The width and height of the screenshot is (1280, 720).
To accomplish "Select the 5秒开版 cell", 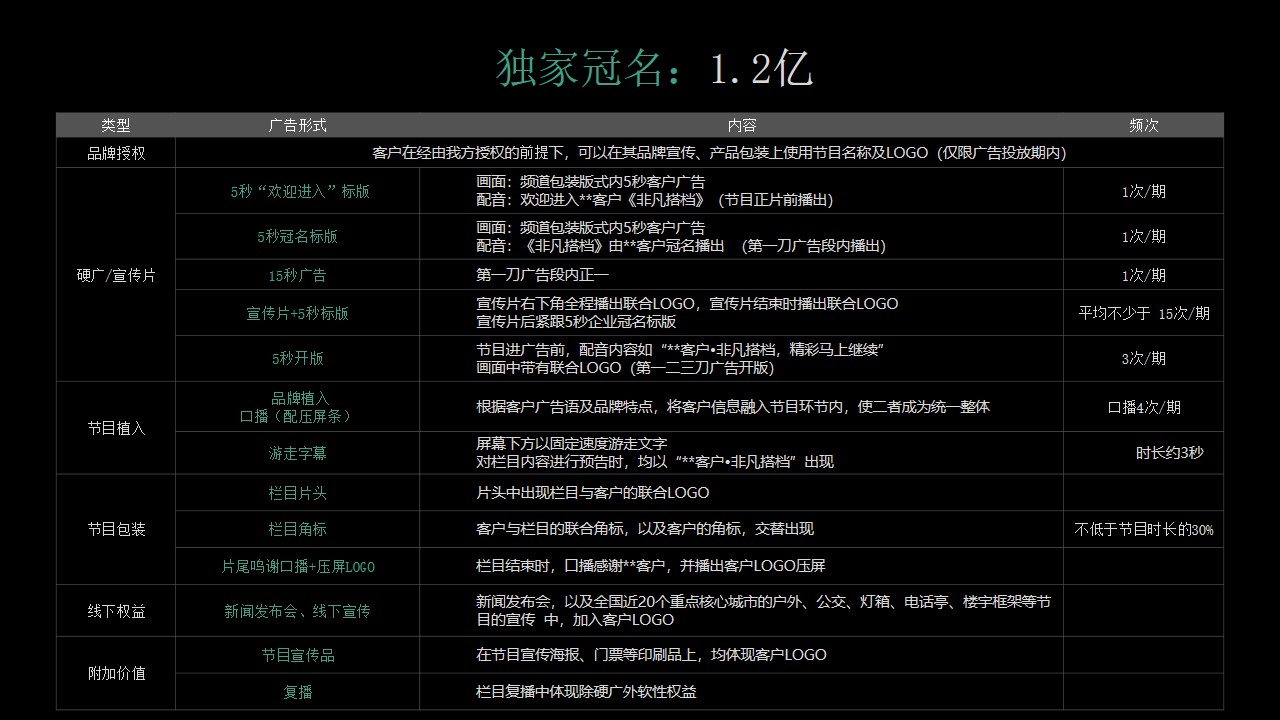I will pos(297,358).
